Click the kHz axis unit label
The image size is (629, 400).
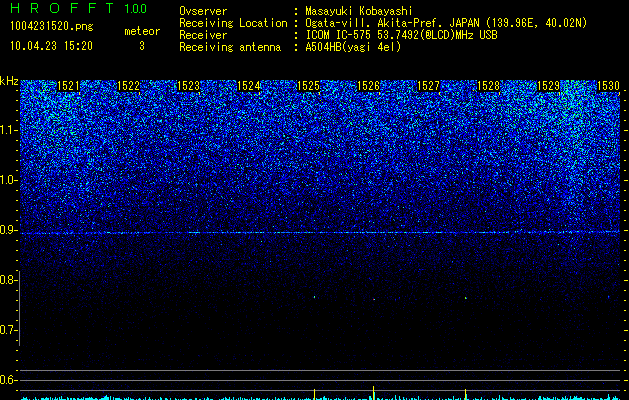pos(9,81)
